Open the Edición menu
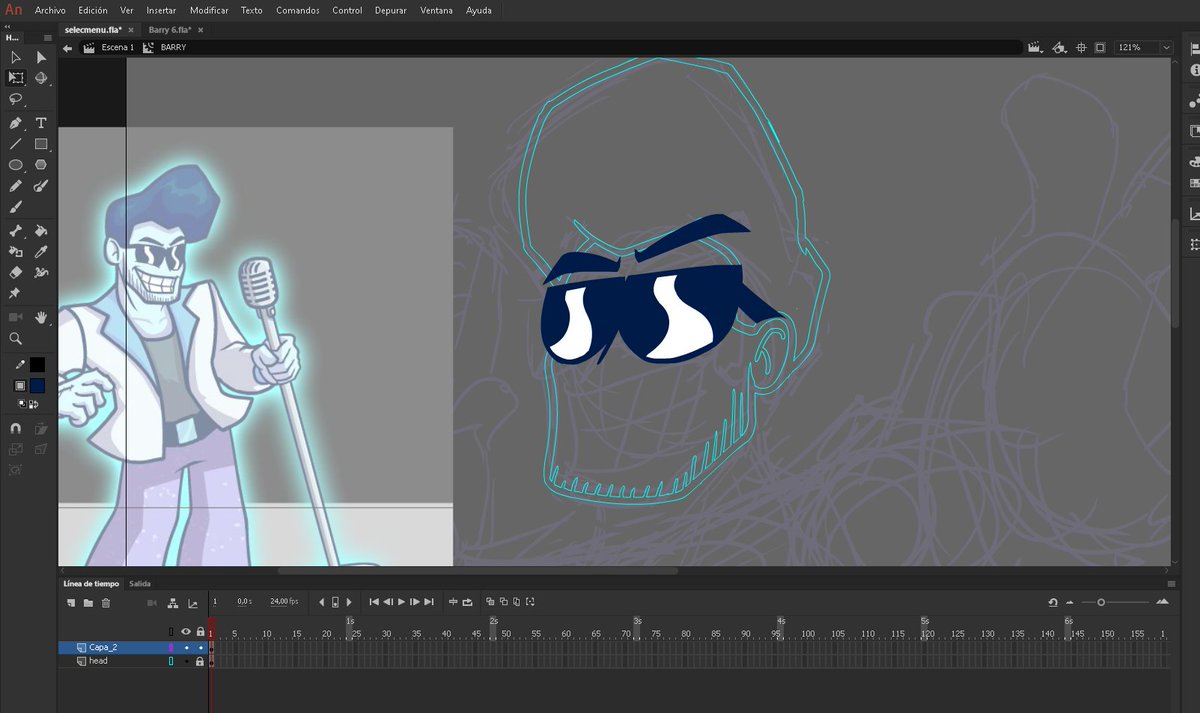Screen dimensions: 1200x713 [92, 10]
